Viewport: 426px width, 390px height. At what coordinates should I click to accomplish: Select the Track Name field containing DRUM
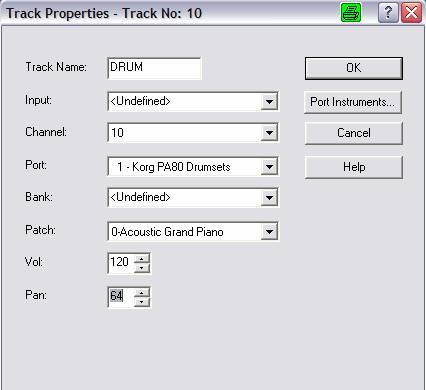155,68
